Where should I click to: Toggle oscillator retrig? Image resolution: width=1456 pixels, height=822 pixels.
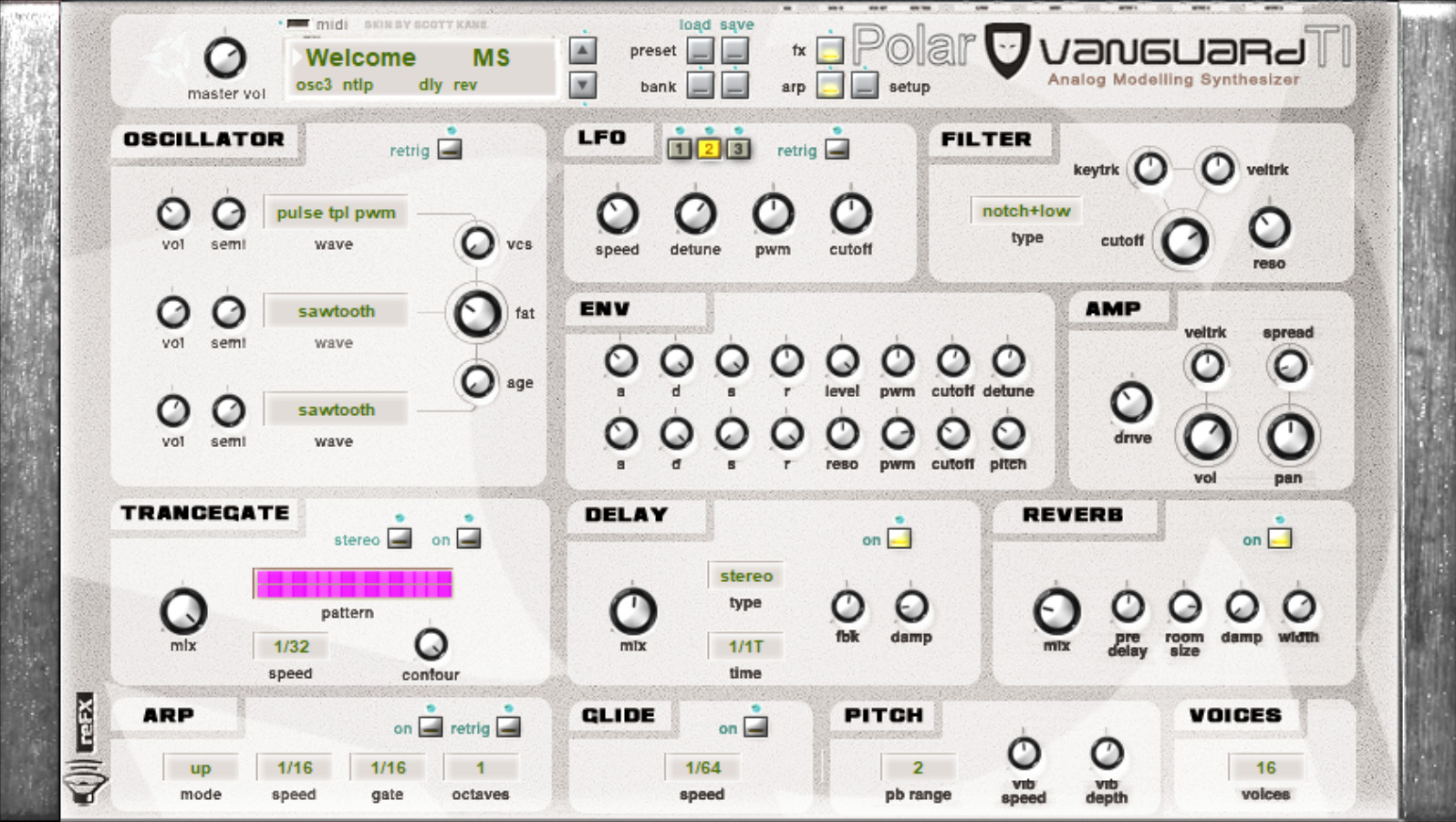[x=450, y=150]
